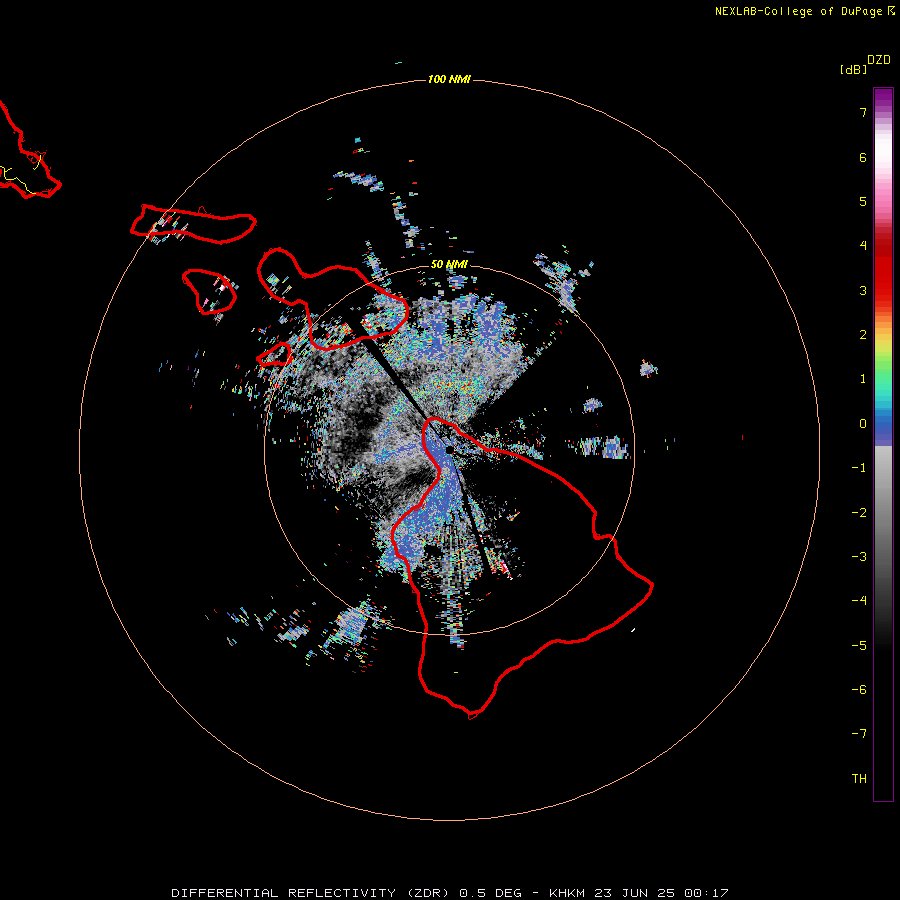Screen dimensions: 900x900
Task: Click the DZD color scale title
Action: click(x=879, y=60)
